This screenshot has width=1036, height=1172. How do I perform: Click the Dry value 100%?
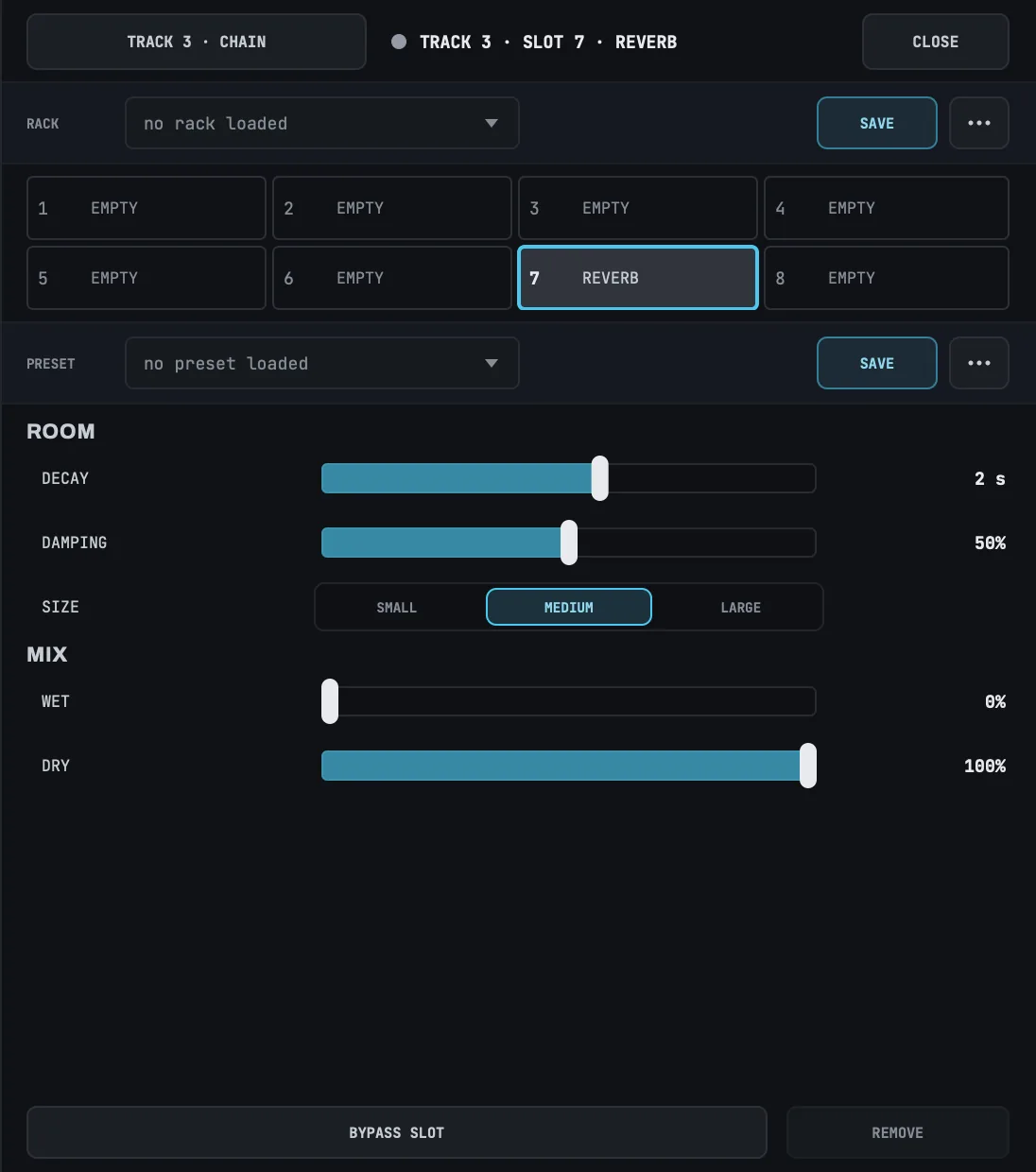(985, 766)
